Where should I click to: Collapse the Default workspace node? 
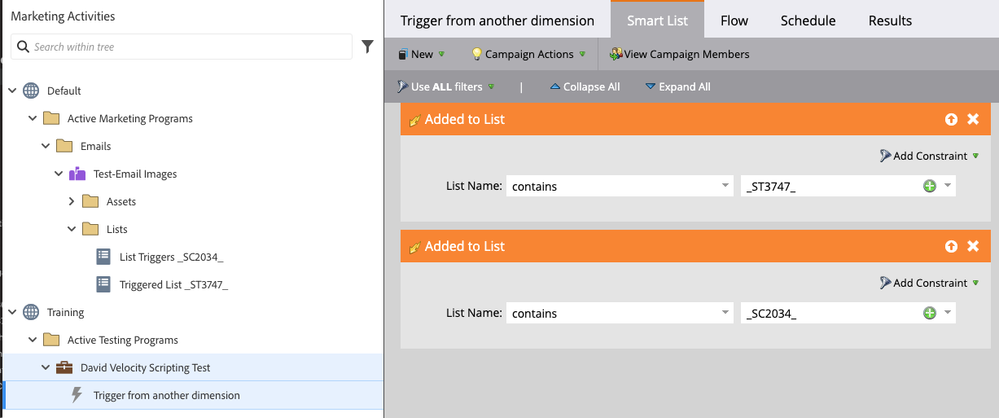point(12,90)
